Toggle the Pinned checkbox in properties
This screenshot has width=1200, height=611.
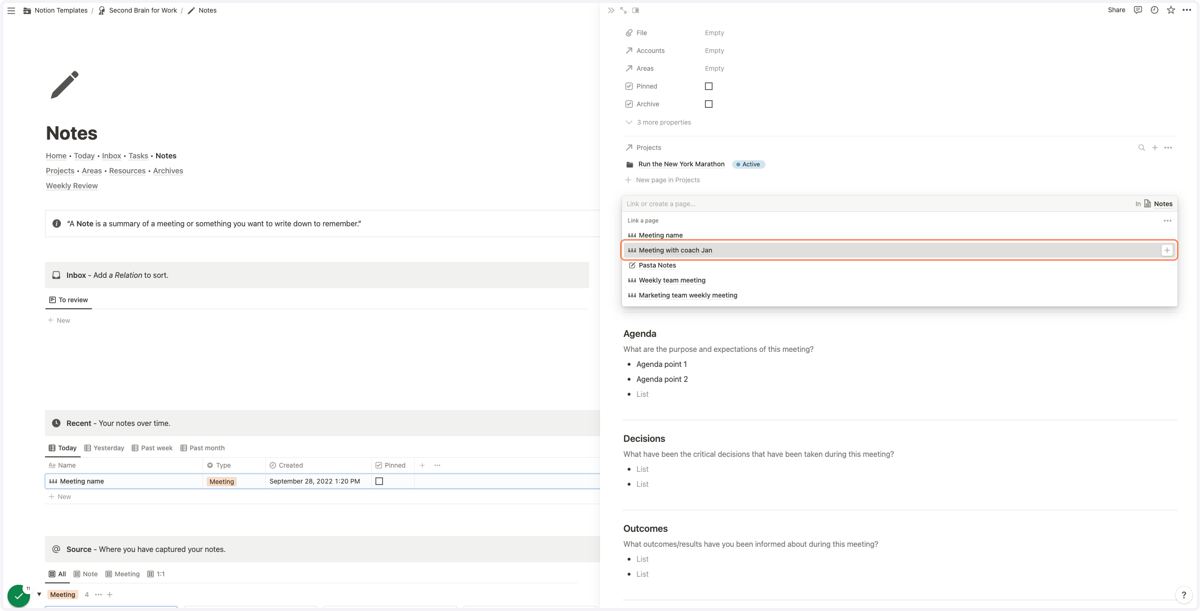709,86
